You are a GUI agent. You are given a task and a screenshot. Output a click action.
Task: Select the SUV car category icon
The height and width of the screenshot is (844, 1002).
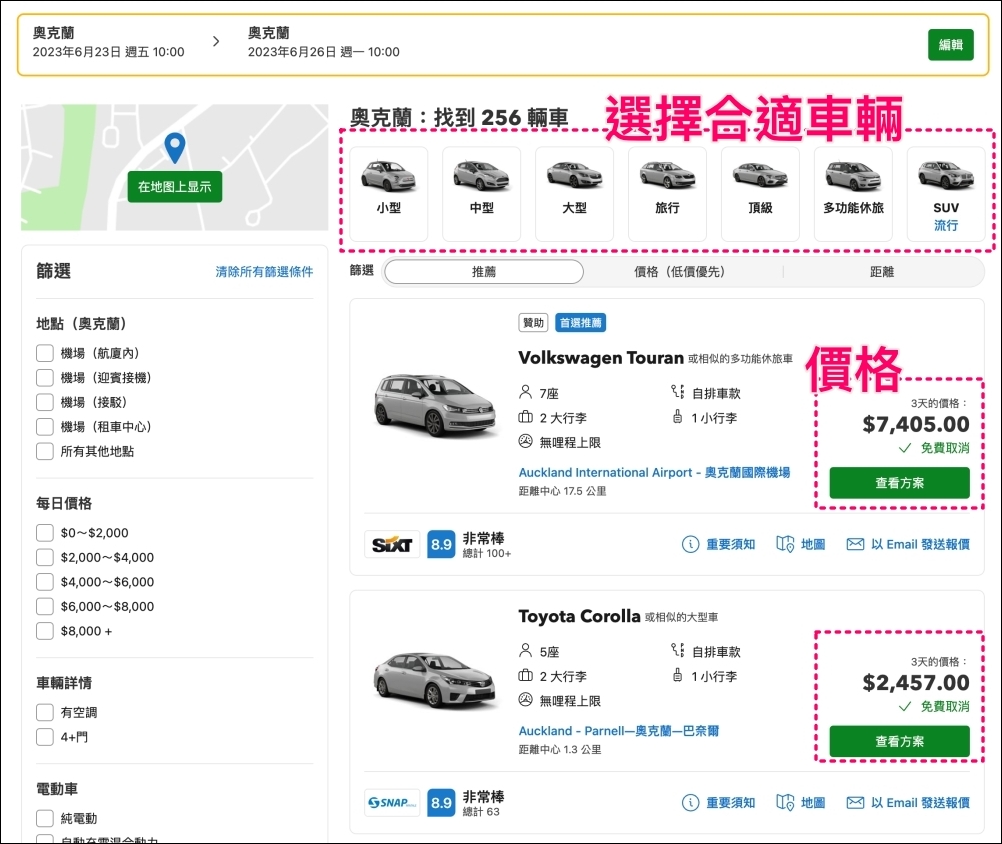[x=946, y=176]
